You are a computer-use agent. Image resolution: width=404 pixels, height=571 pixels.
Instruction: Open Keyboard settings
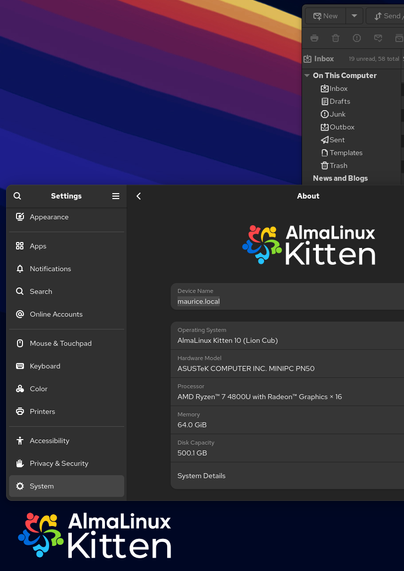(67, 366)
